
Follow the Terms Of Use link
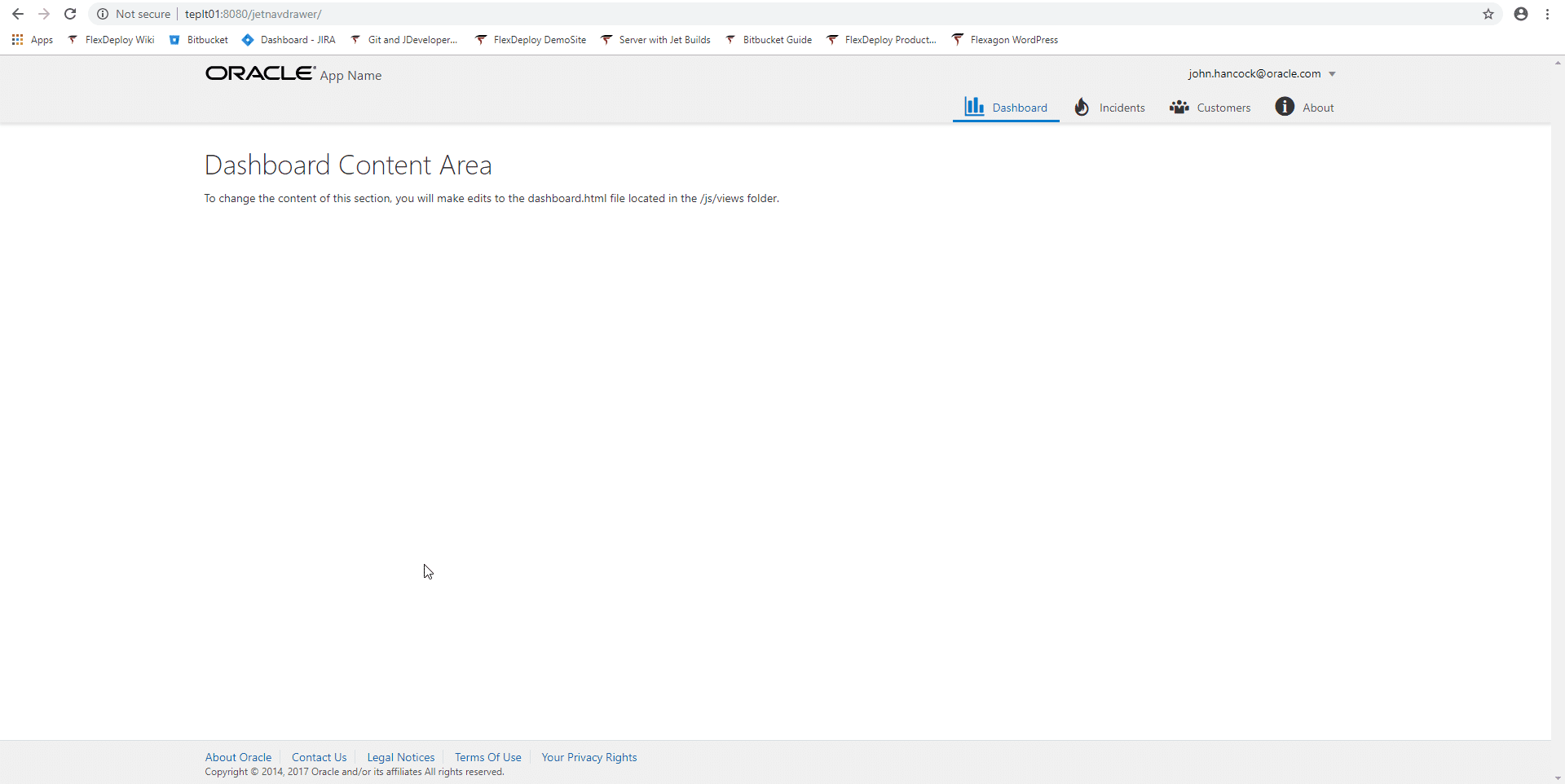click(488, 757)
